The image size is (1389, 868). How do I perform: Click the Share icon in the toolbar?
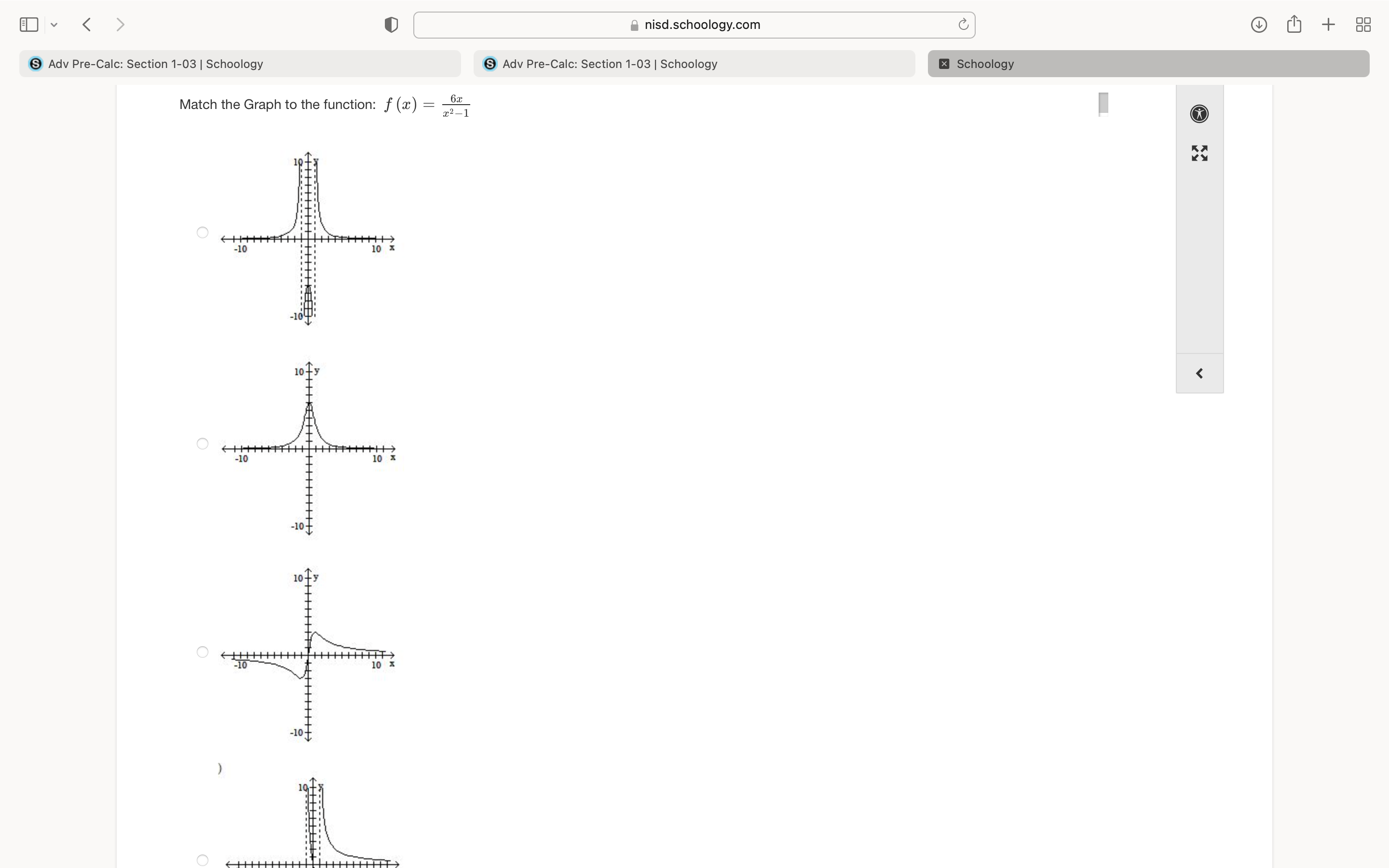(1294, 25)
